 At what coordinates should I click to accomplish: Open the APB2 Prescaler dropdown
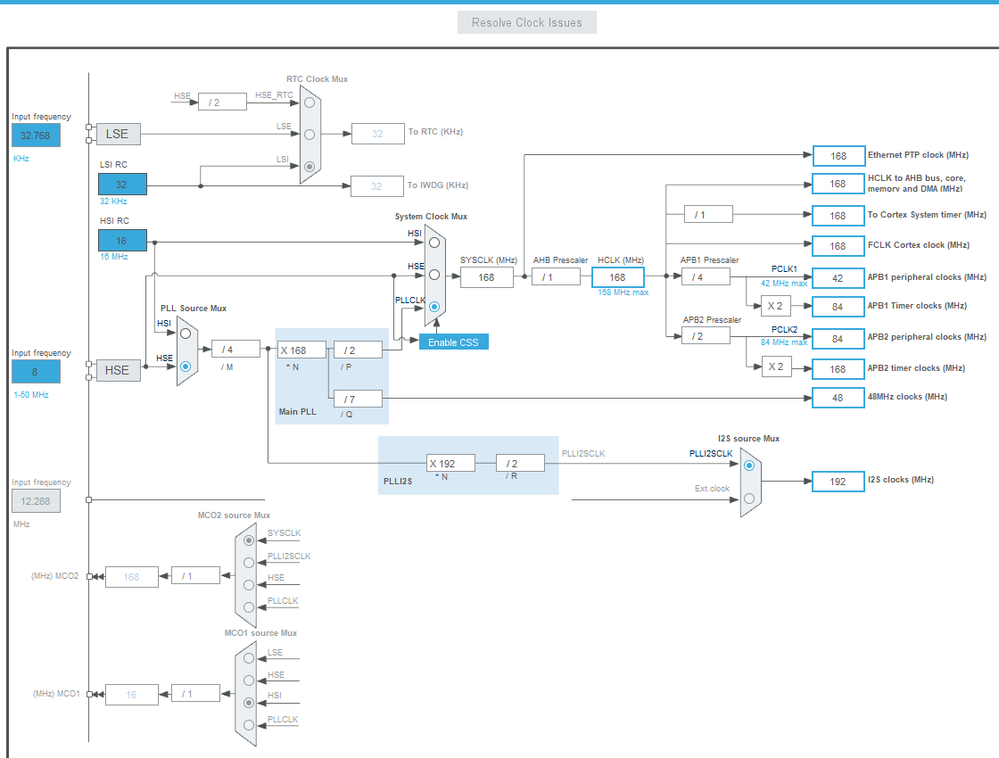[x=706, y=336]
